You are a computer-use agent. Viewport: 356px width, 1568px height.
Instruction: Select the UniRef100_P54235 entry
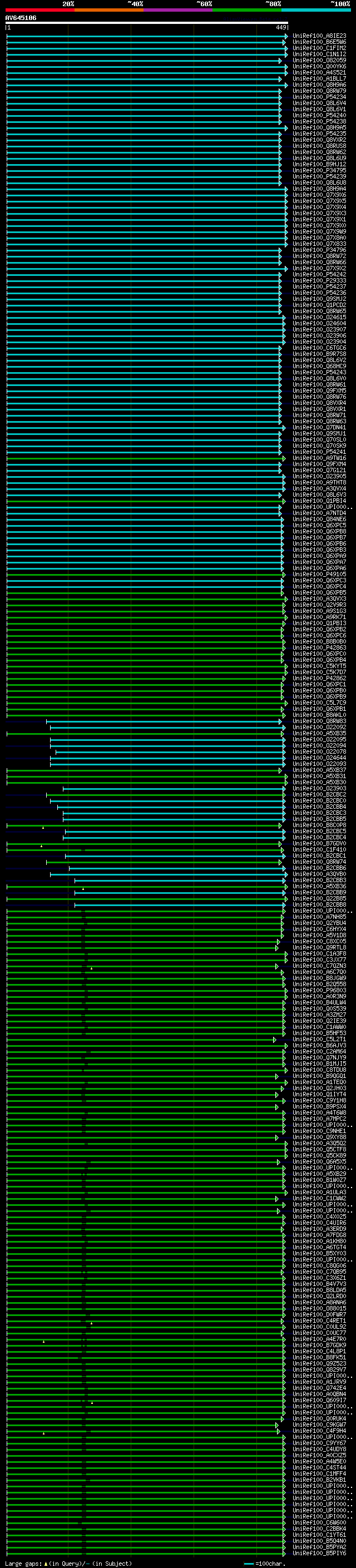pyautogui.click(x=319, y=134)
